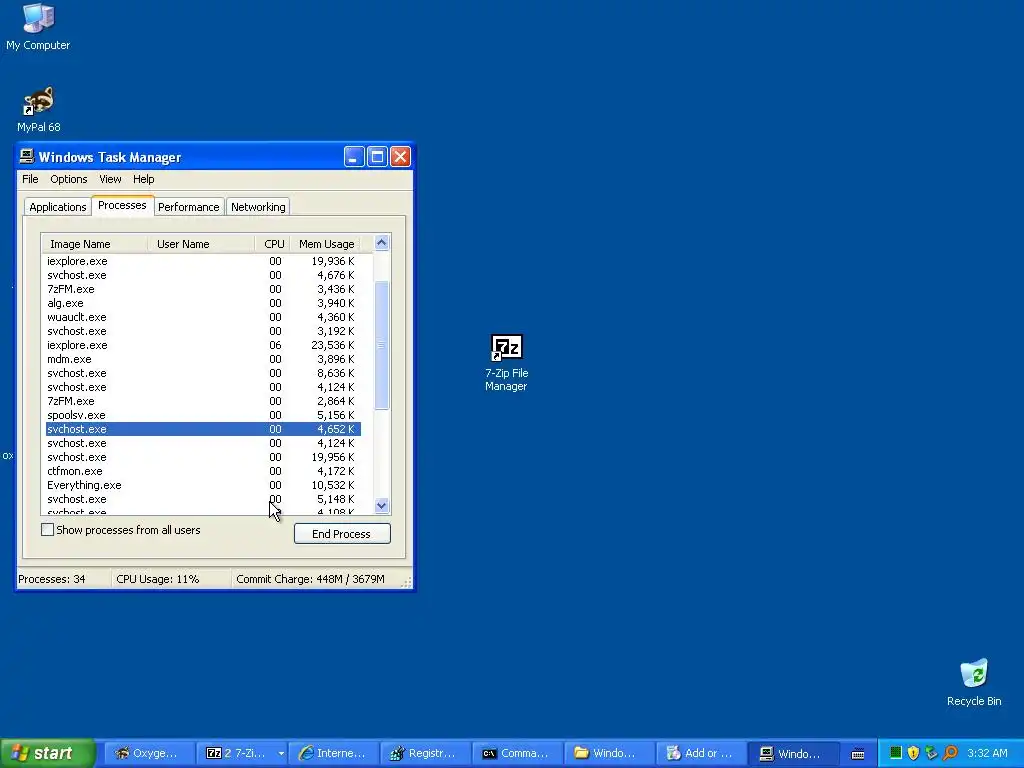This screenshot has width=1024, height=768.
Task: Click highlighted svchost.exe row with 4,652 K
Action: [203, 429]
